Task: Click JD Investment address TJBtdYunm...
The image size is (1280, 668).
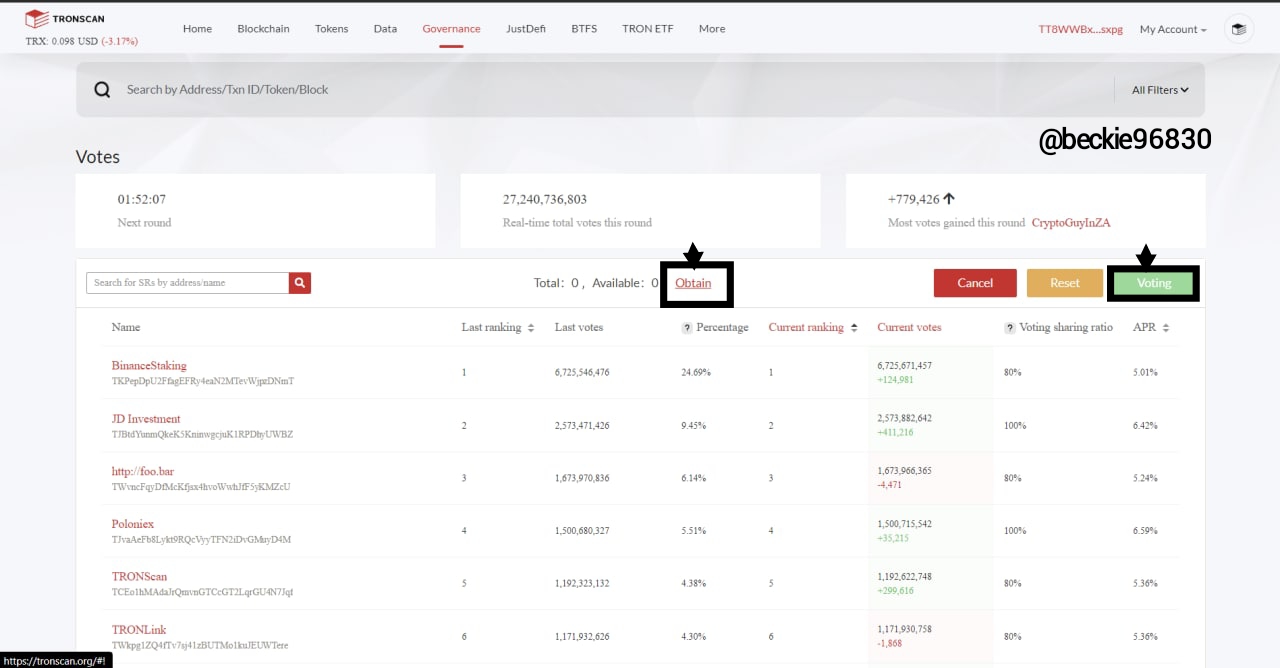Action: click(202, 434)
